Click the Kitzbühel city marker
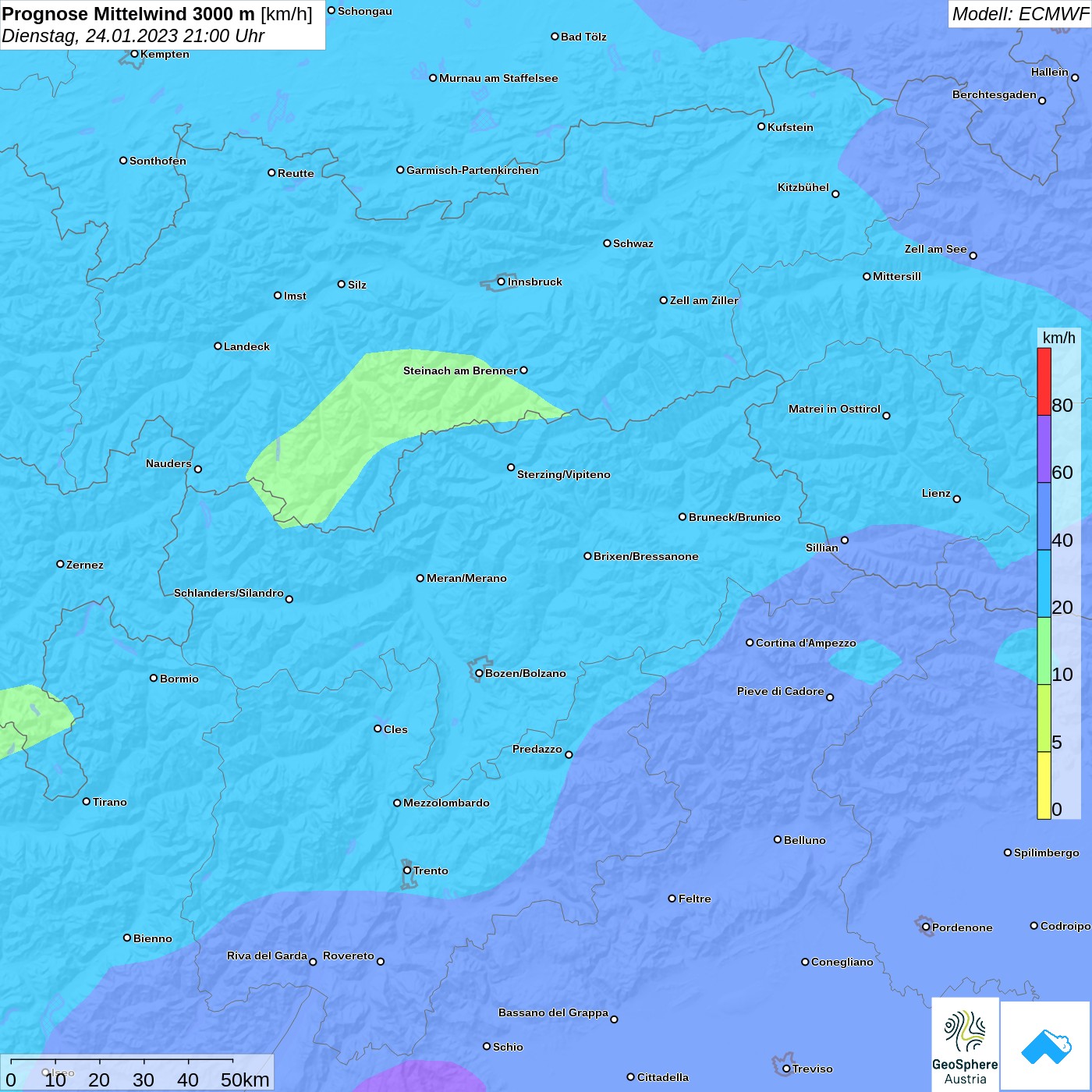 [x=835, y=194]
